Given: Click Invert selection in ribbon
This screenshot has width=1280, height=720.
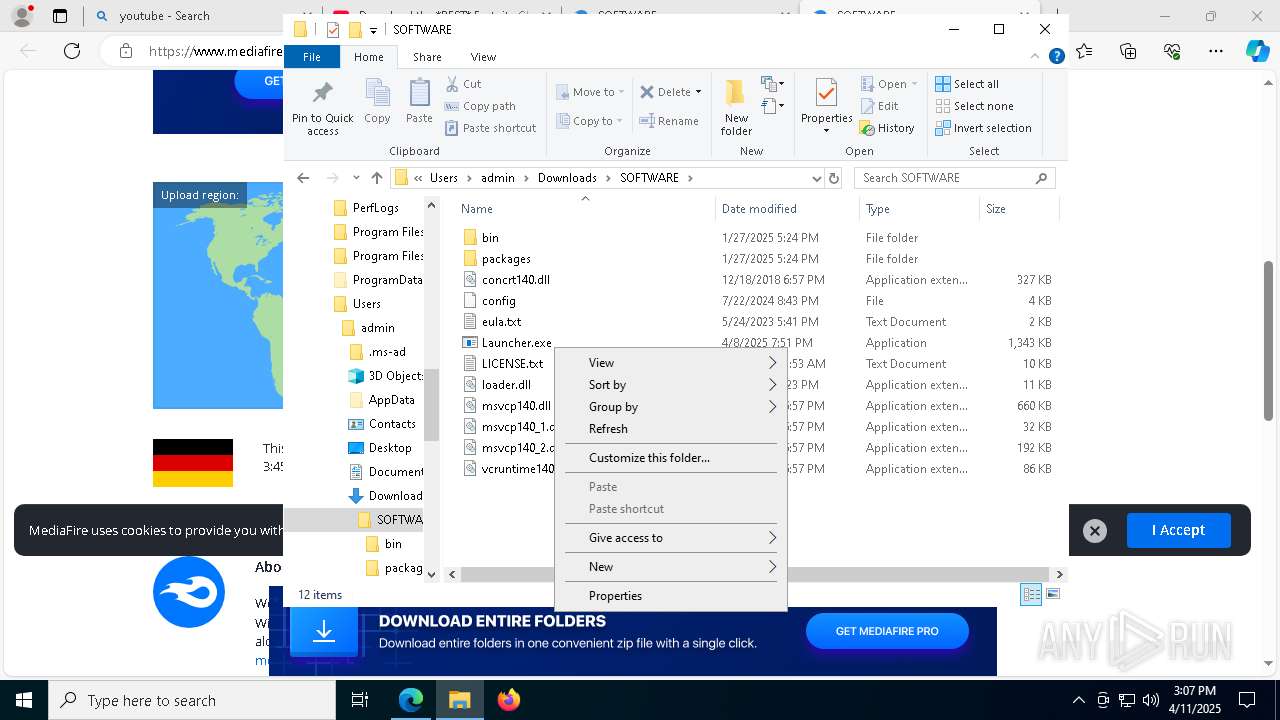Looking at the screenshot, I should click(x=983, y=128).
